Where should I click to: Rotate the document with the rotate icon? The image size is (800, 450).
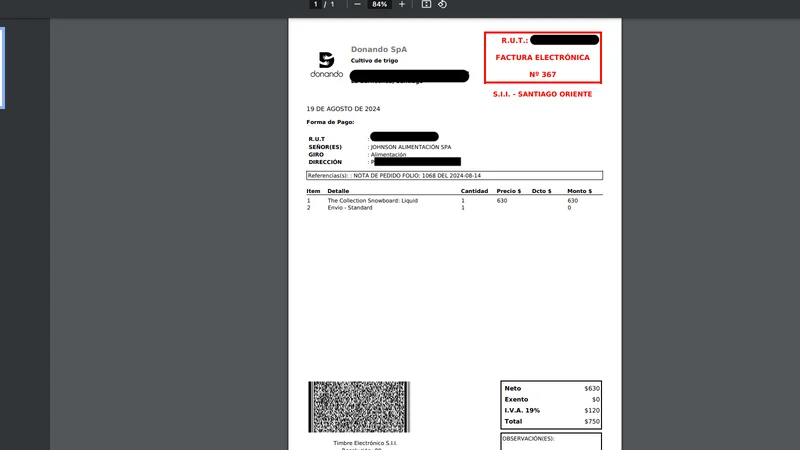[x=442, y=4]
